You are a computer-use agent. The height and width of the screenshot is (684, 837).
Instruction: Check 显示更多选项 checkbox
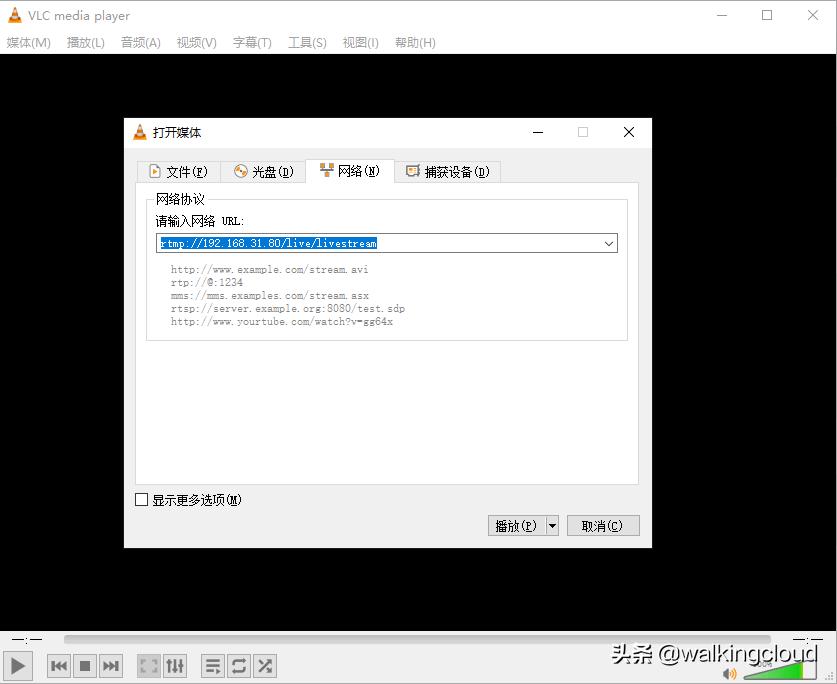point(141,499)
